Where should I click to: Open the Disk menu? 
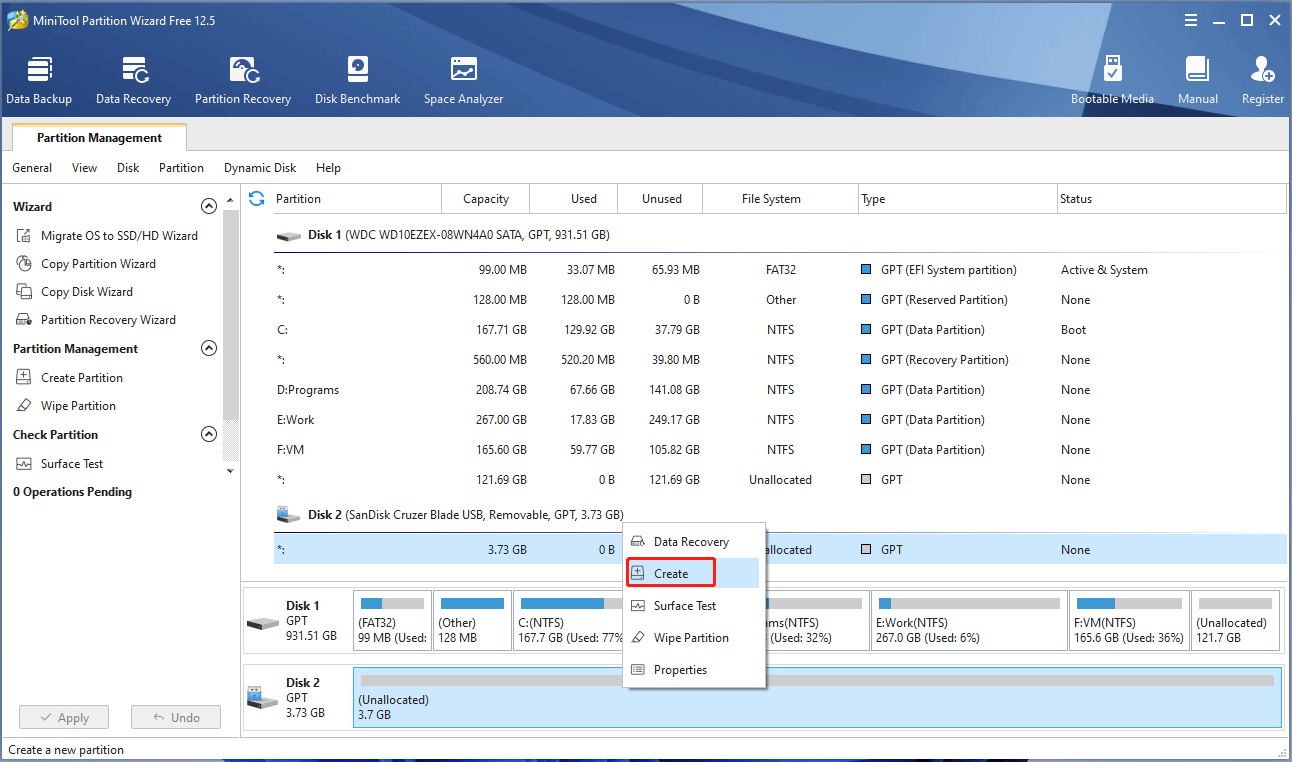[128, 168]
